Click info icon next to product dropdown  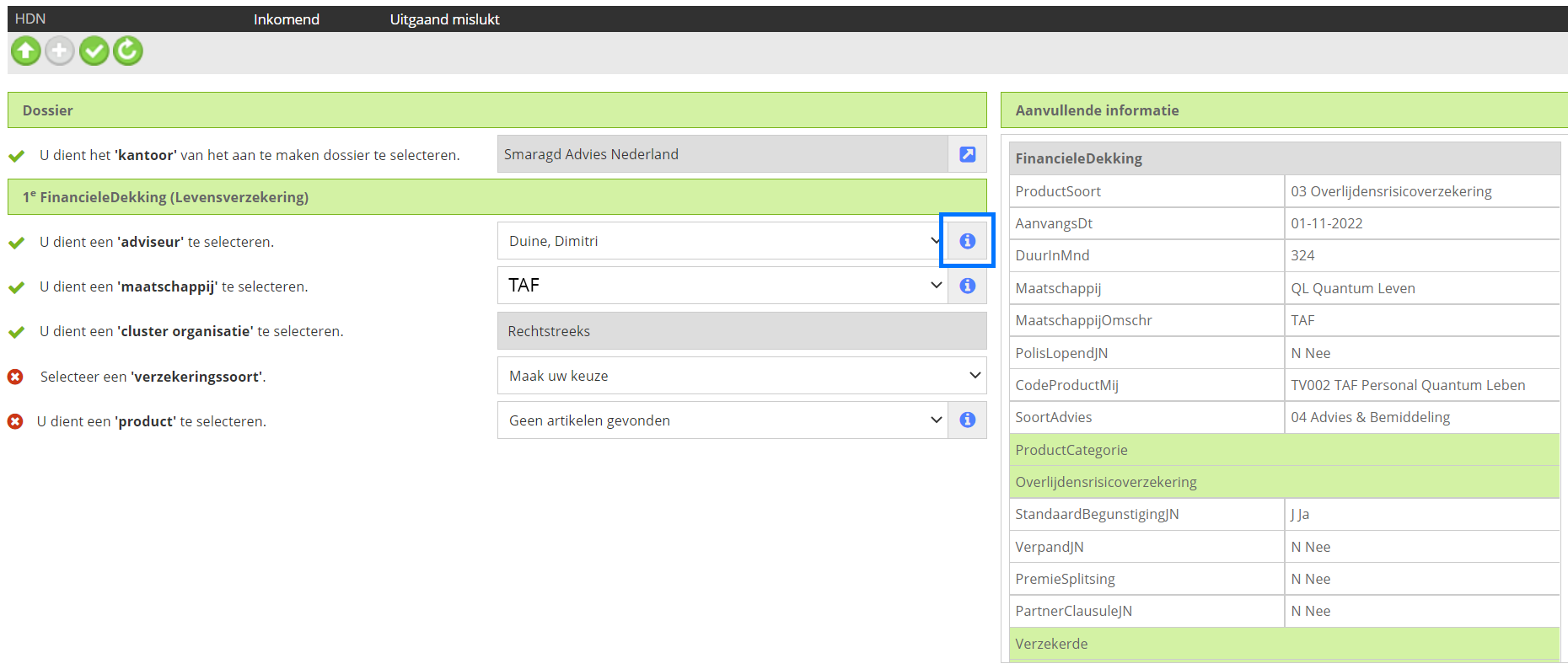coord(967,420)
